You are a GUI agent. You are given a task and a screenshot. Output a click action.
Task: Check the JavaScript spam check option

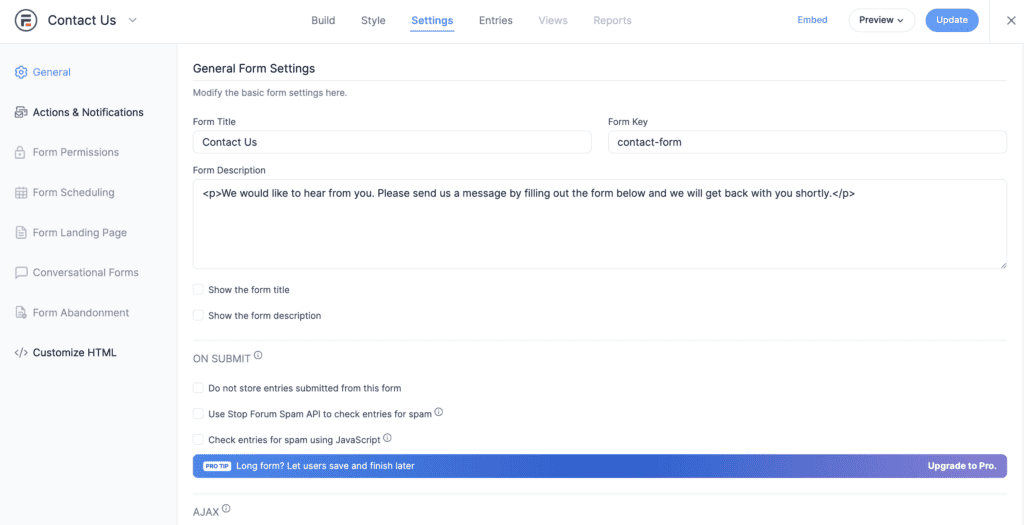point(198,439)
